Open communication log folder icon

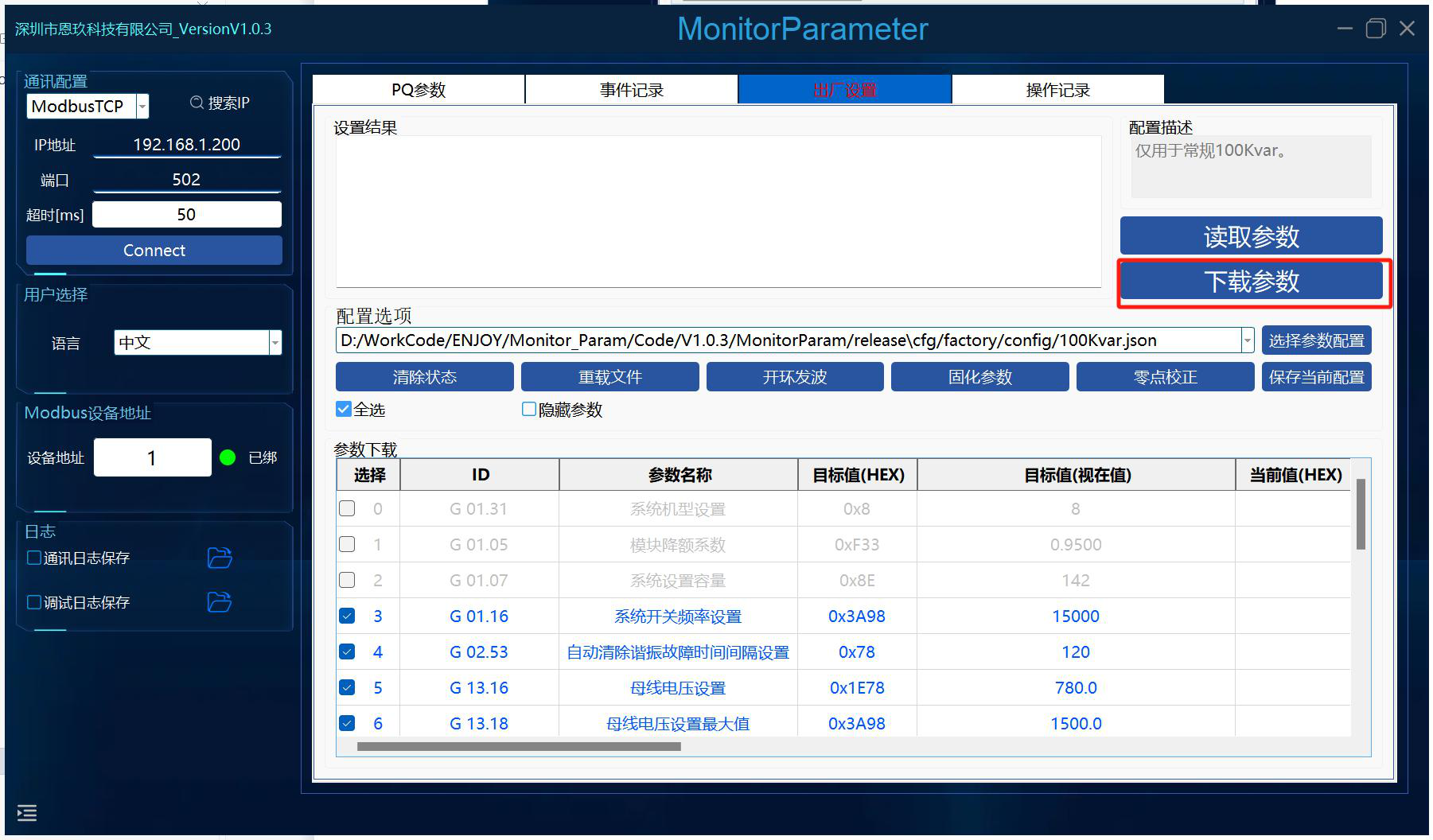pos(220,558)
